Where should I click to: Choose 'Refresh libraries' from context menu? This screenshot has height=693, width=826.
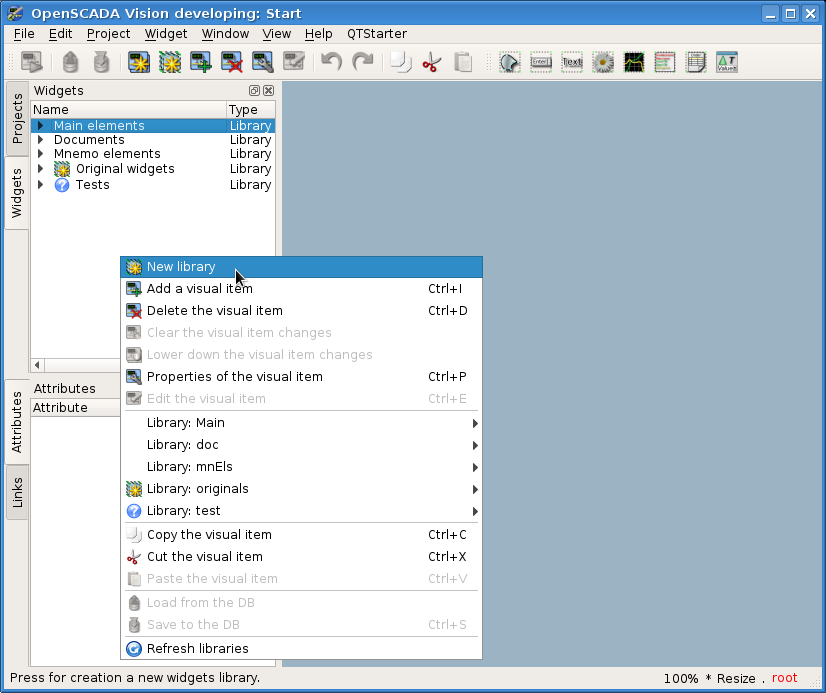[x=301, y=649]
